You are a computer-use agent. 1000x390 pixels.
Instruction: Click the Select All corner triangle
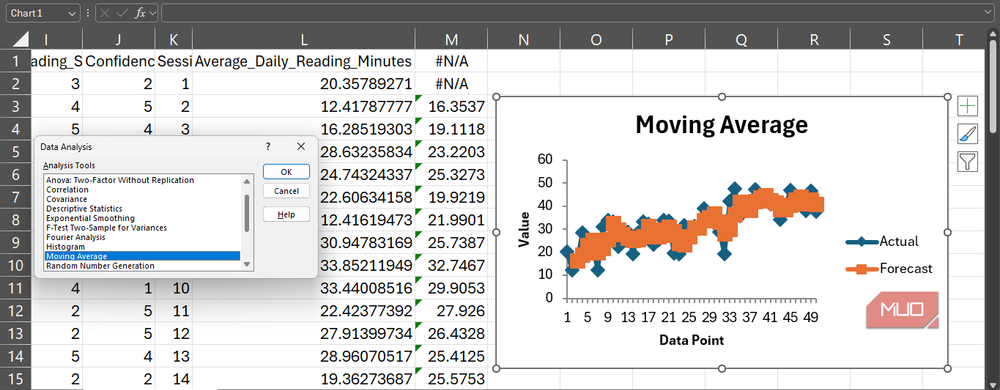pyautogui.click(x=21, y=40)
